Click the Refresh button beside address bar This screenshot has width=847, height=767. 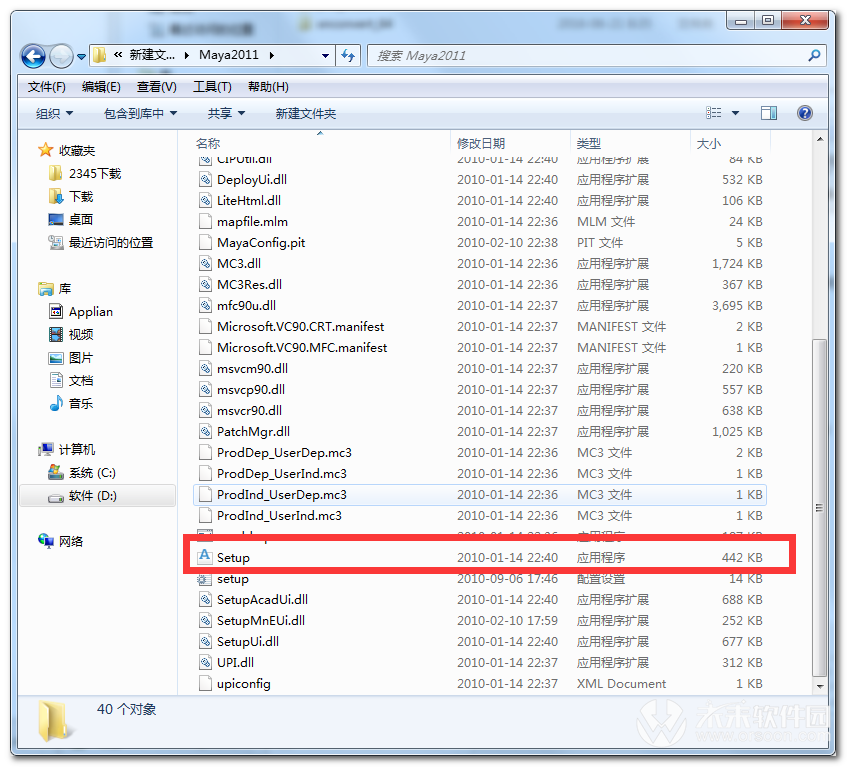(x=348, y=55)
